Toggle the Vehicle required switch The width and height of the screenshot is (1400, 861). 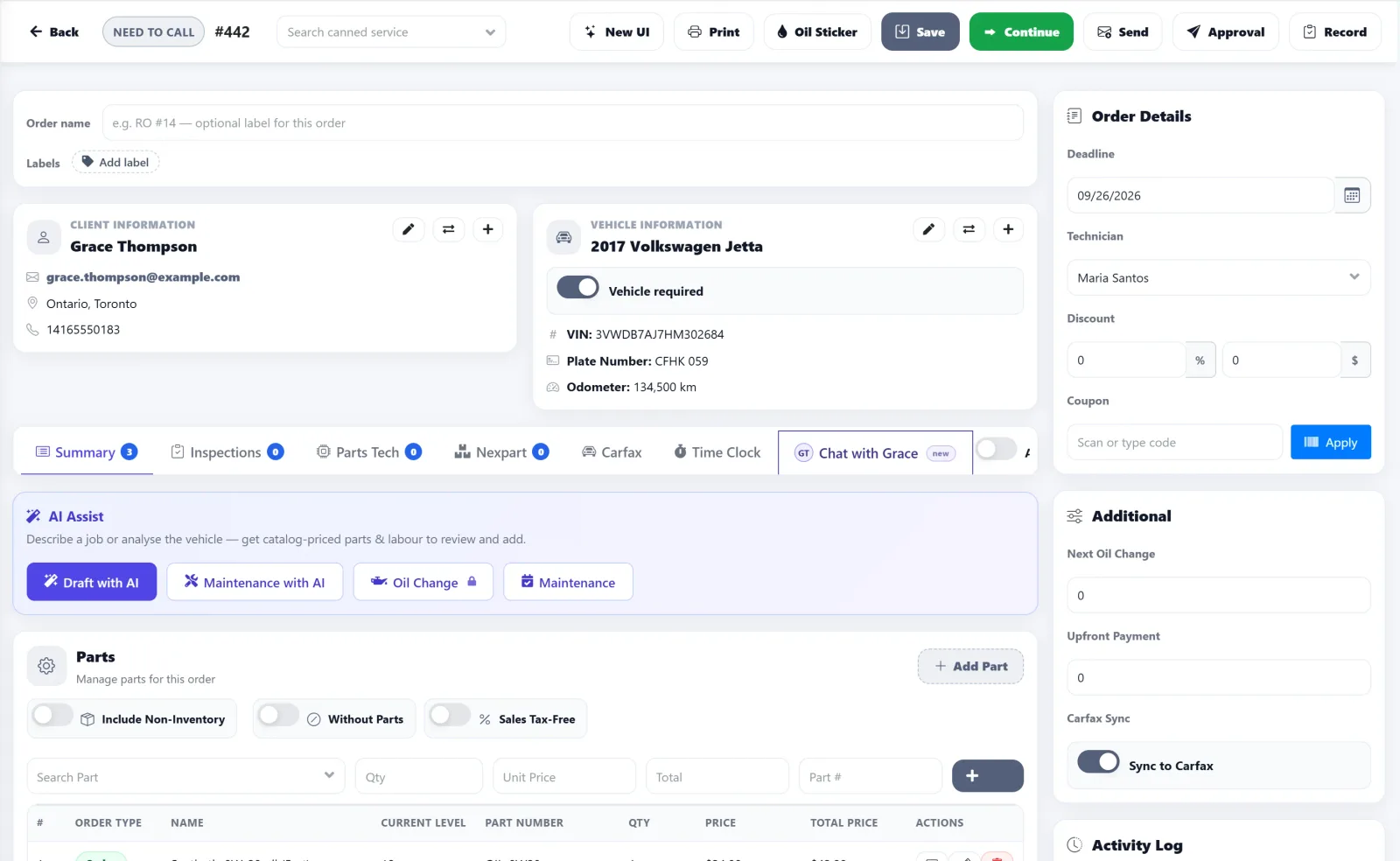tap(577, 288)
